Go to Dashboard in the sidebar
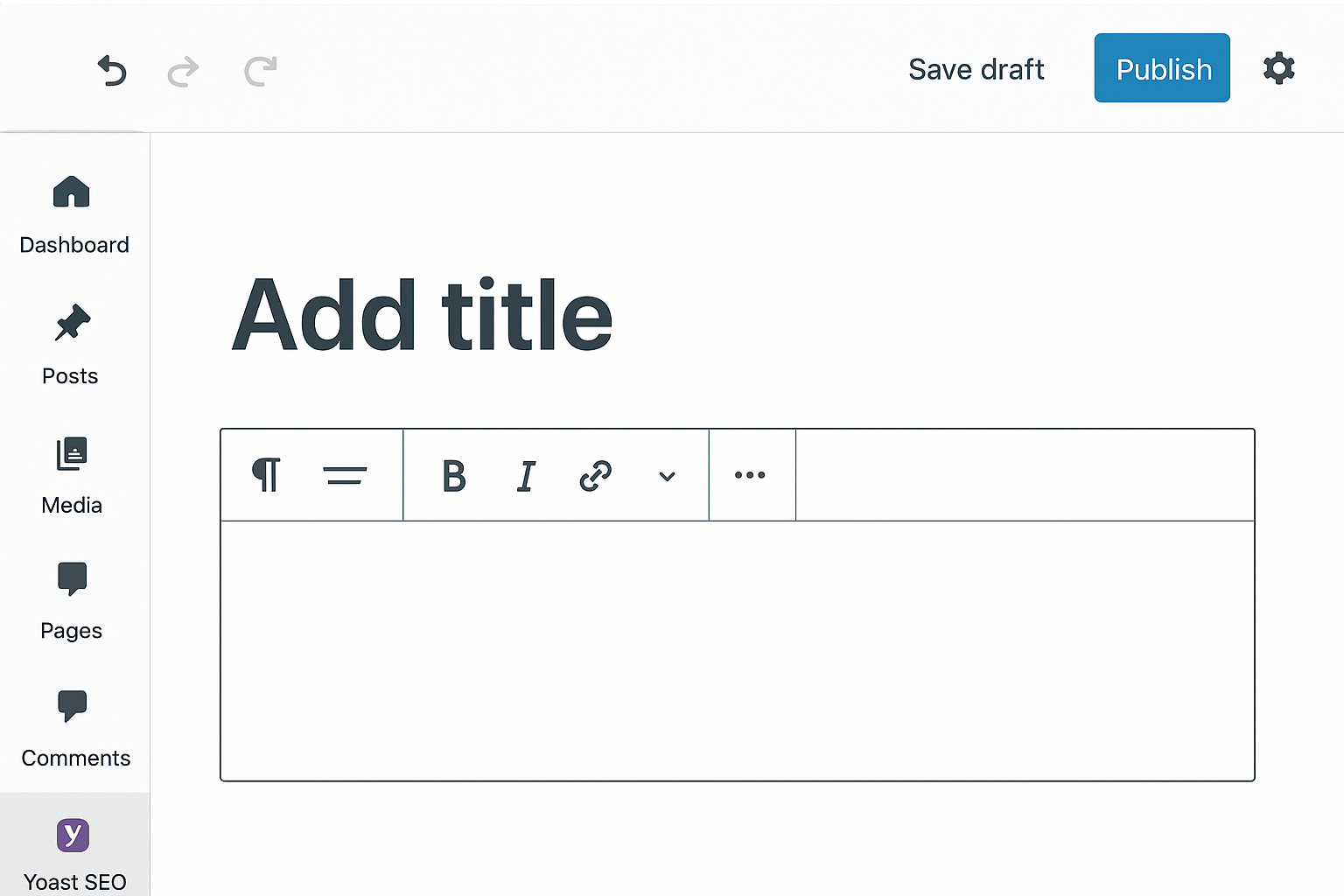1344x896 pixels. tap(74, 215)
